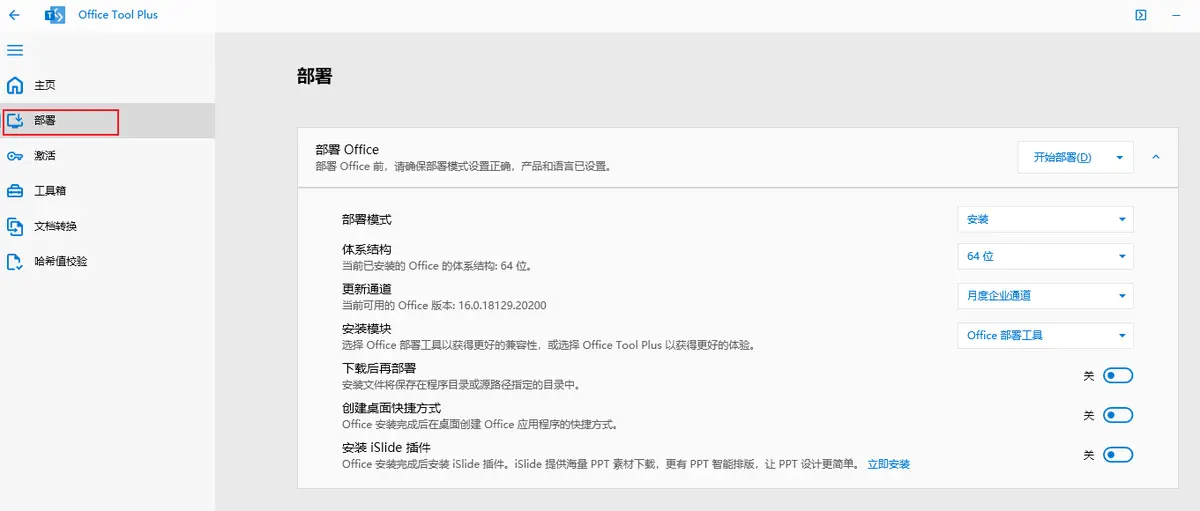Click the text 当前已安装的 Office 的体系结构: 64 位

coord(436,267)
